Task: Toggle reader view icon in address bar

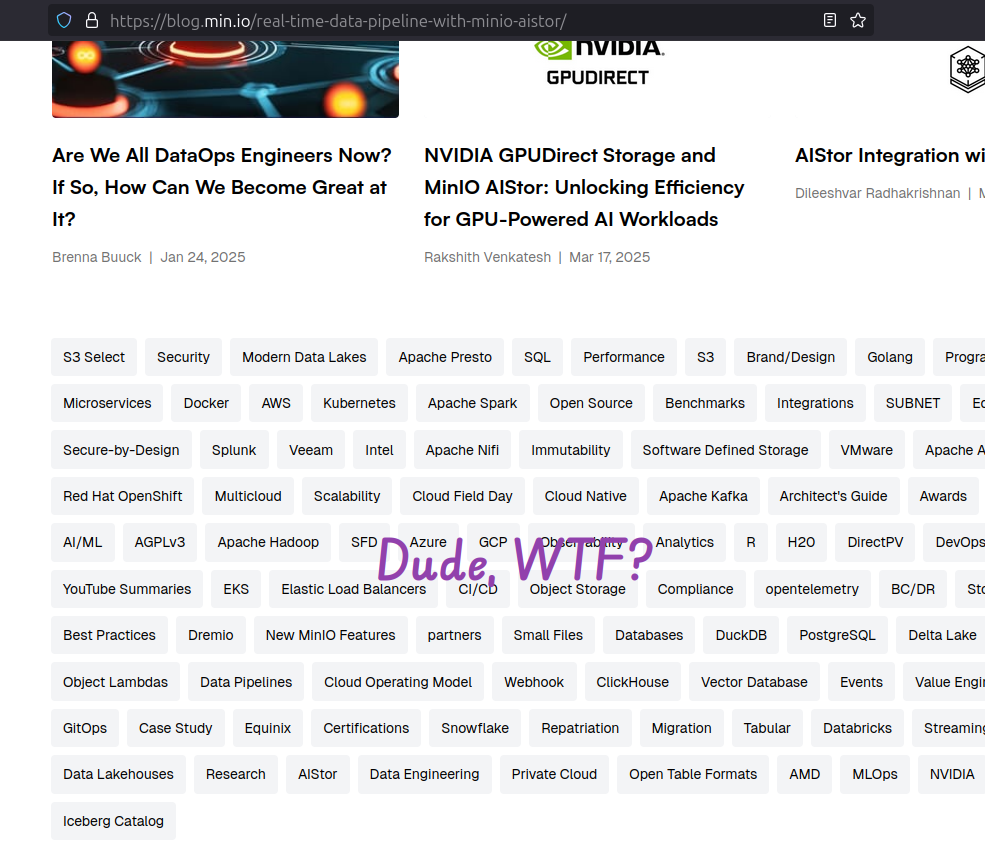Action: coord(830,21)
